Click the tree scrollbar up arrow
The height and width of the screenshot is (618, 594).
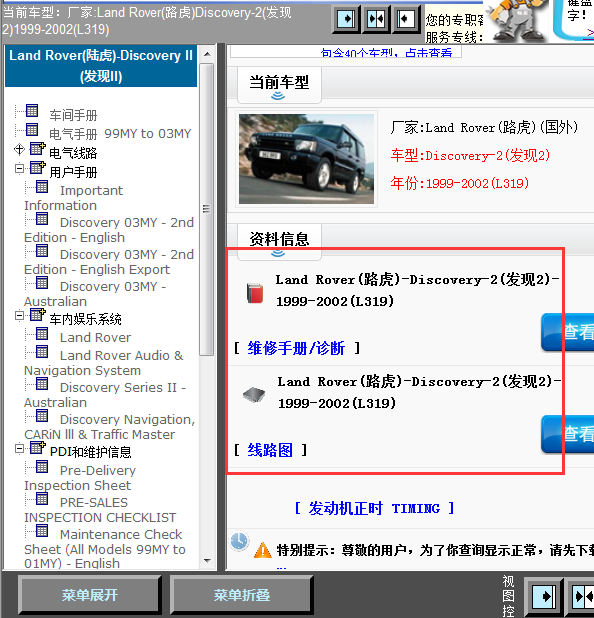(x=207, y=54)
